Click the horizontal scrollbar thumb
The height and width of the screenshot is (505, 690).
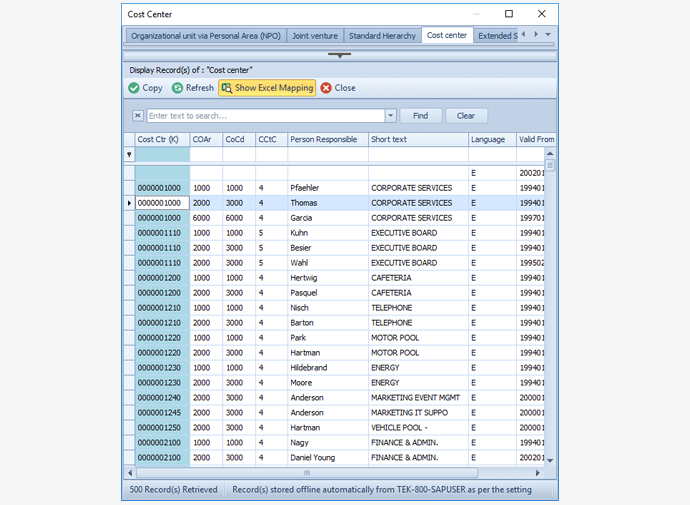point(307,473)
